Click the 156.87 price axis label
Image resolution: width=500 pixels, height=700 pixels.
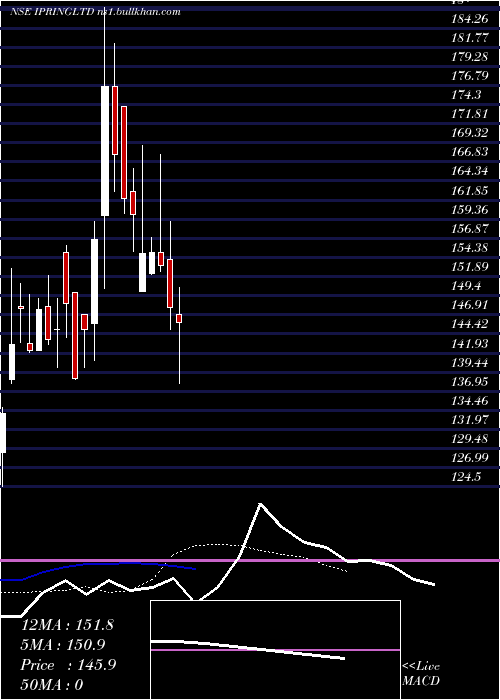(470, 229)
